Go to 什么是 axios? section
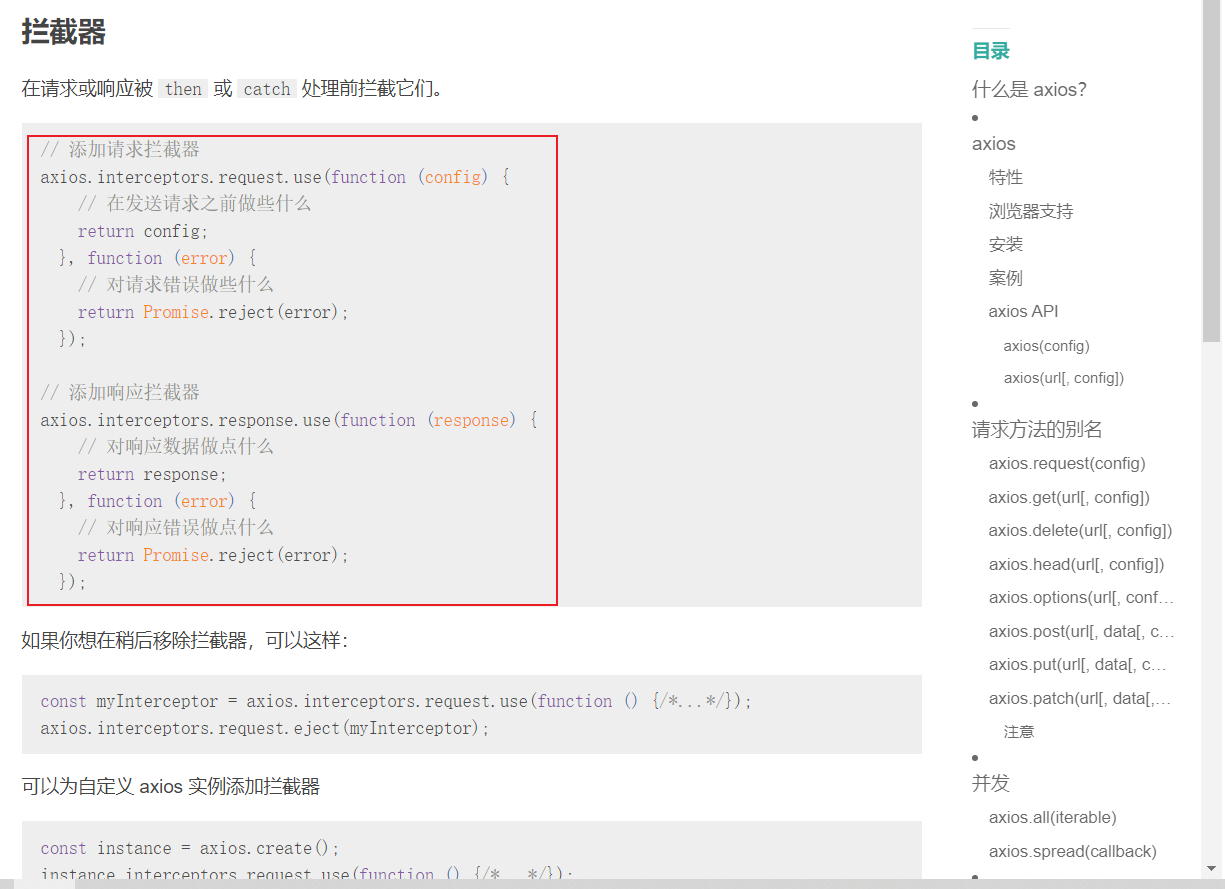This screenshot has height=889, width=1225. pyautogui.click(x=1029, y=89)
